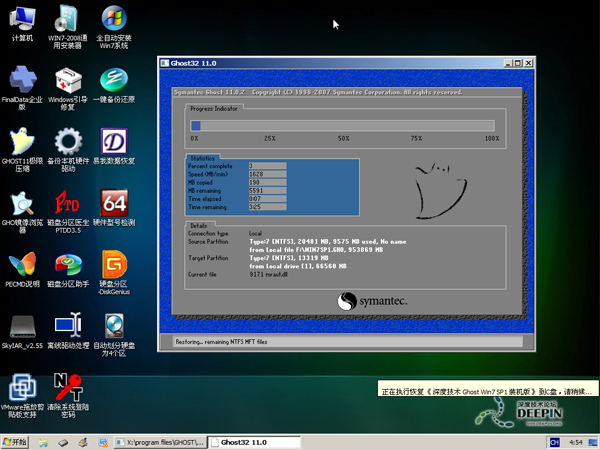
Task: Switch to X:\program files\GHOST taskbar button
Action: (160, 442)
